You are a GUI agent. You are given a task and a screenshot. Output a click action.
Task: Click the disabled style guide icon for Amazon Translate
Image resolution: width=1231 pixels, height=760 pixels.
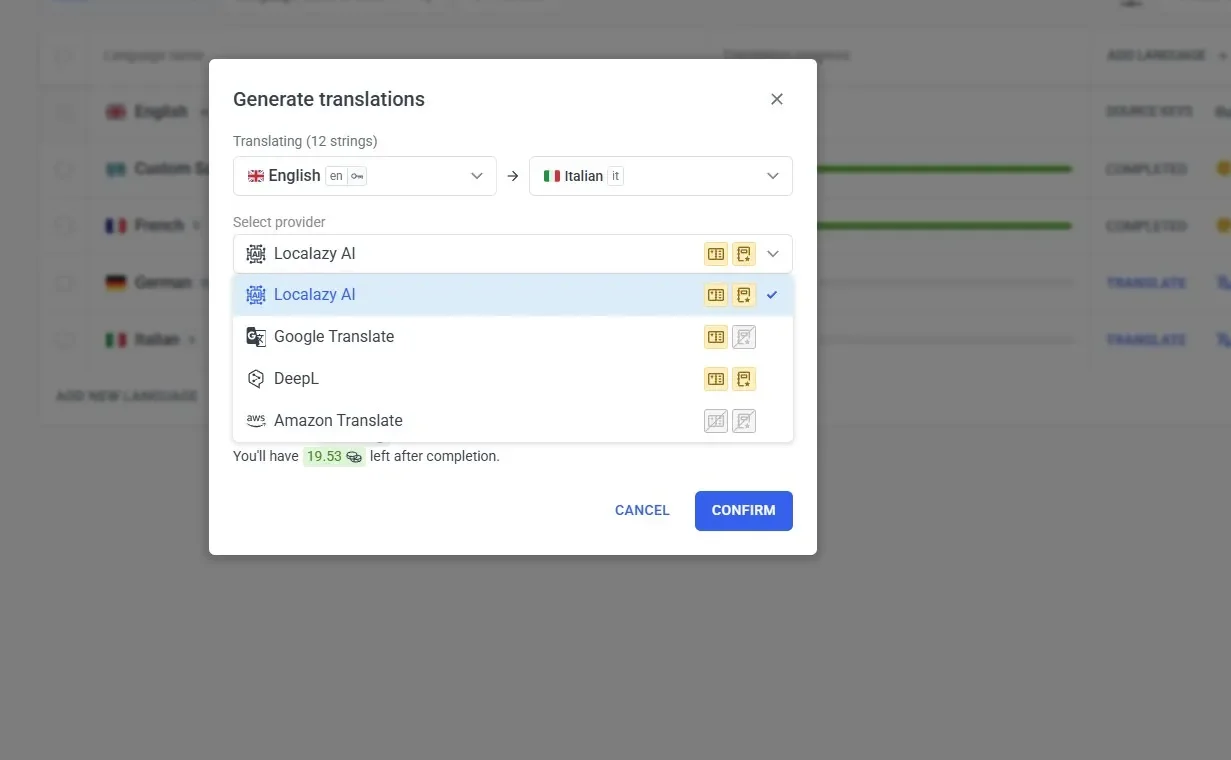tap(744, 421)
